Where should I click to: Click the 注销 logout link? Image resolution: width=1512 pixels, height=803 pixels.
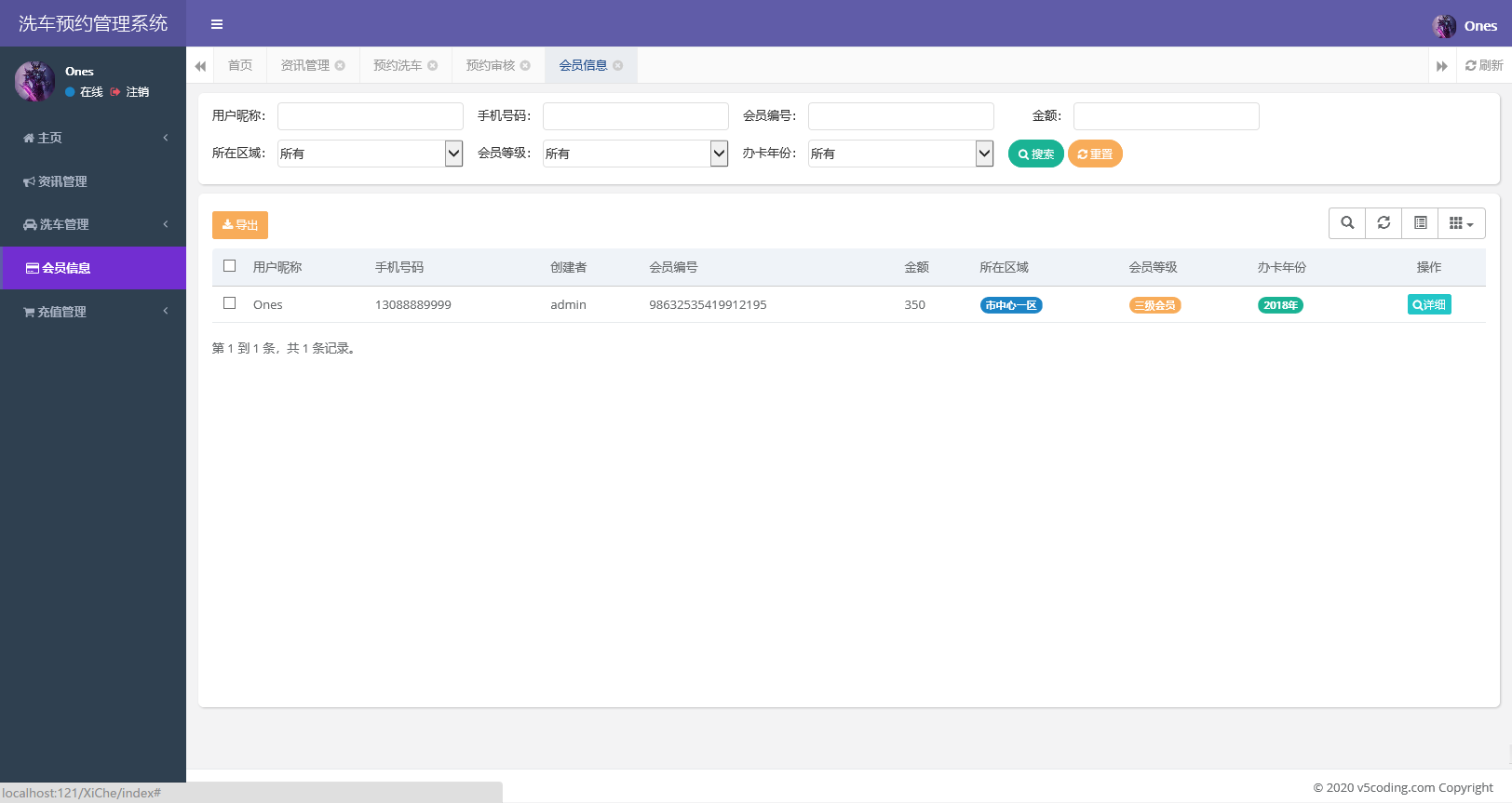129,92
